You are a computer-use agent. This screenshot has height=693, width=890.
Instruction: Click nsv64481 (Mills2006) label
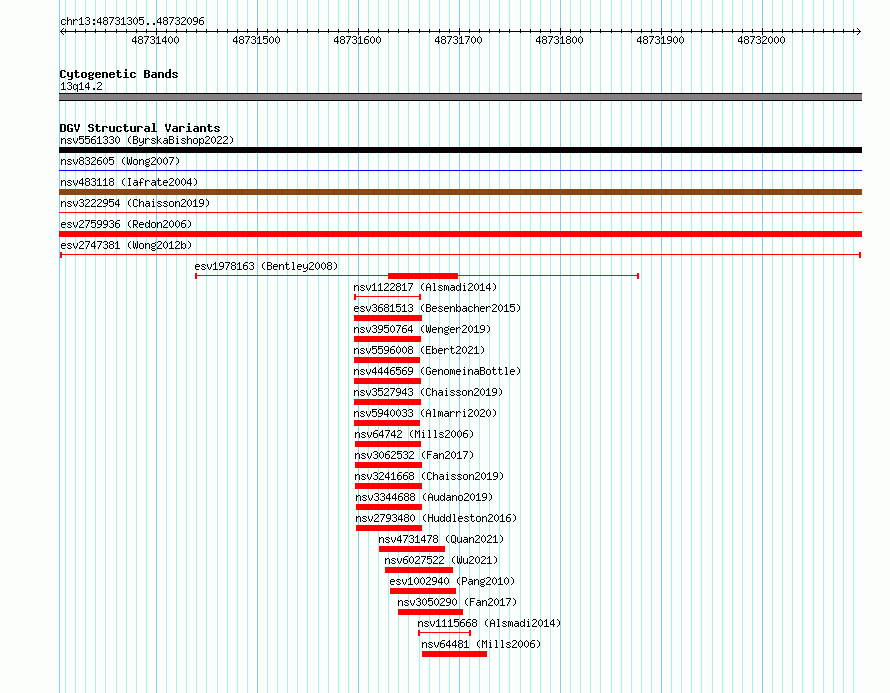pos(481,644)
